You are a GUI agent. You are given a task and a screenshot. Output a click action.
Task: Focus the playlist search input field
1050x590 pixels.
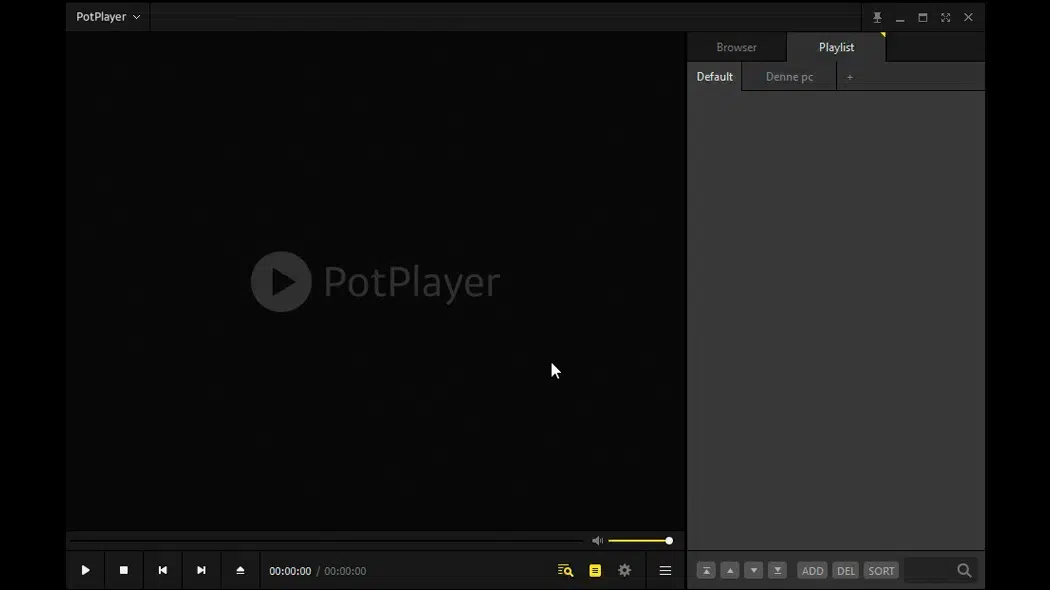[x=928, y=571]
